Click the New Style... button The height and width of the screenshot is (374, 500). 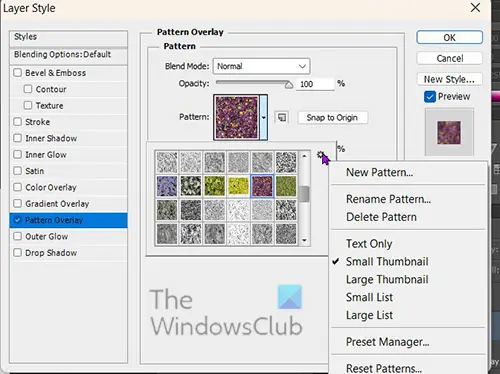point(449,79)
